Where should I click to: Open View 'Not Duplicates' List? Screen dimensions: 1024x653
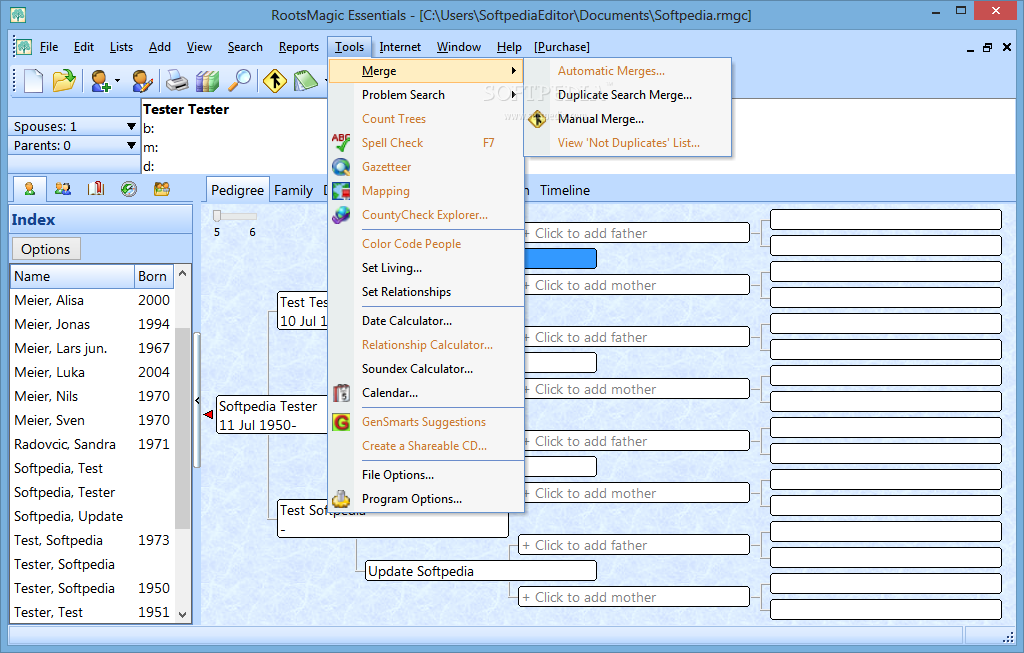coord(628,142)
